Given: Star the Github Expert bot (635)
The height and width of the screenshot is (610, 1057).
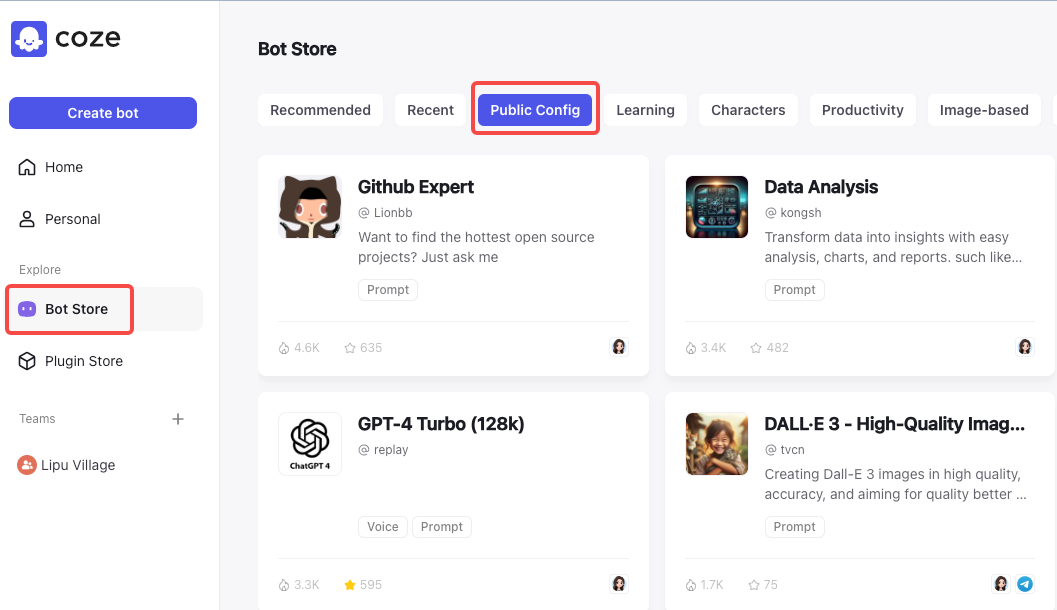Looking at the screenshot, I should pyautogui.click(x=350, y=348).
